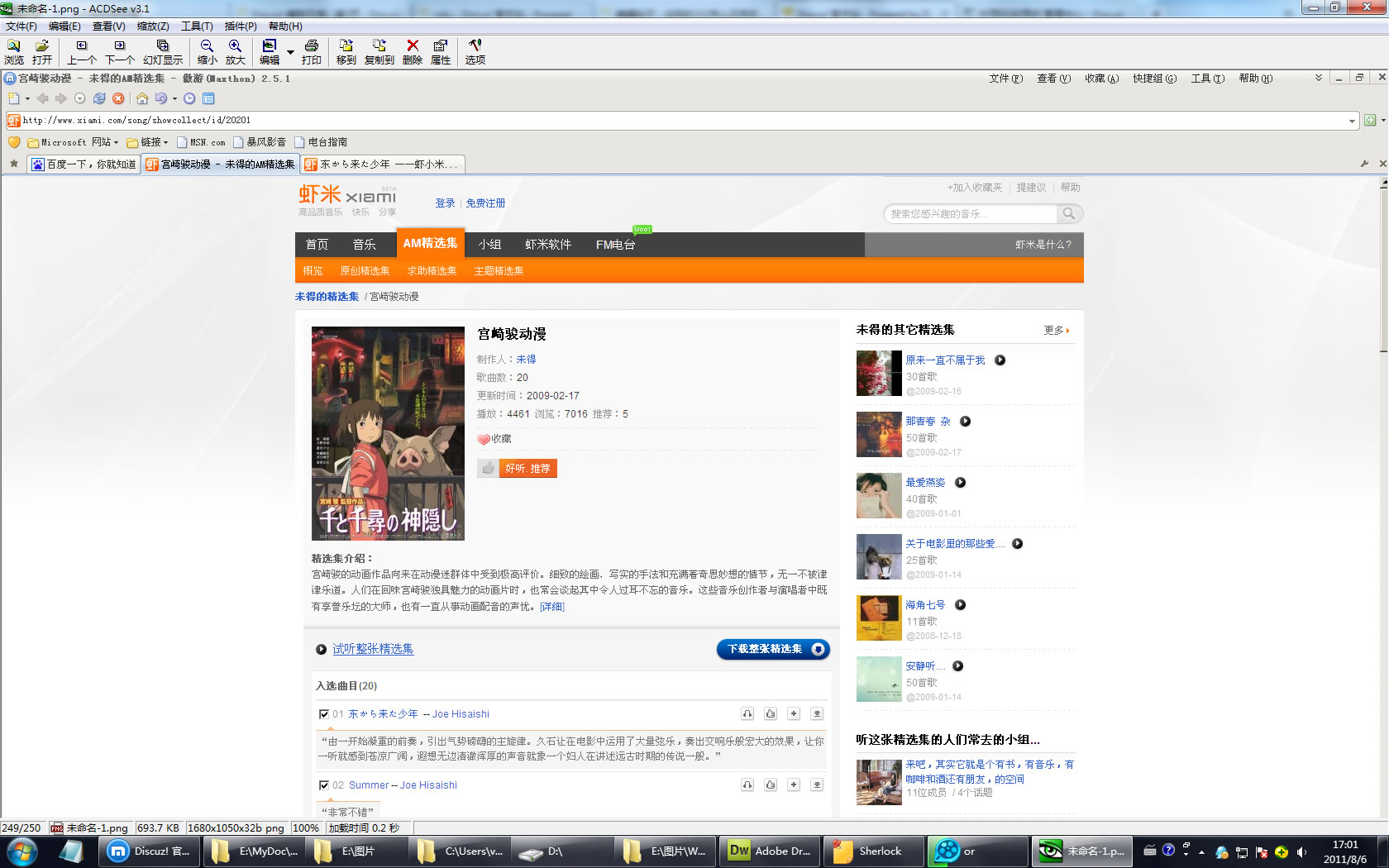Open the 免费注册 registration link
This screenshot has width=1389, height=868.
point(485,203)
